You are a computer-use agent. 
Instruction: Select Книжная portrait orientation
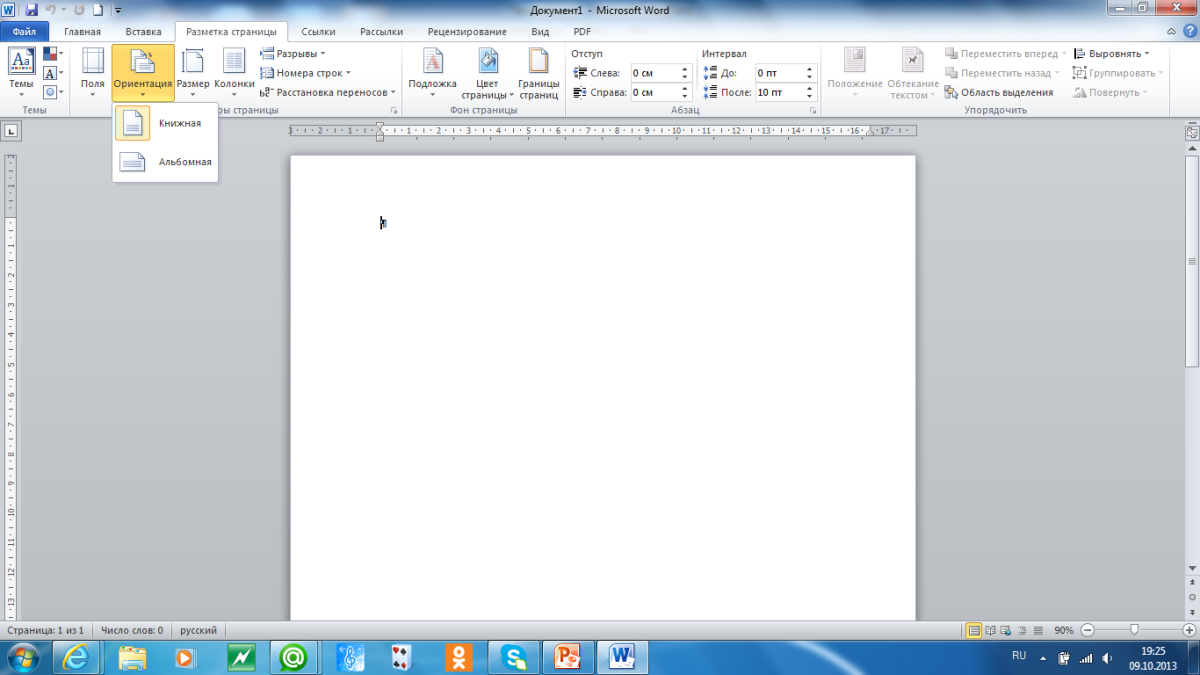[165, 123]
